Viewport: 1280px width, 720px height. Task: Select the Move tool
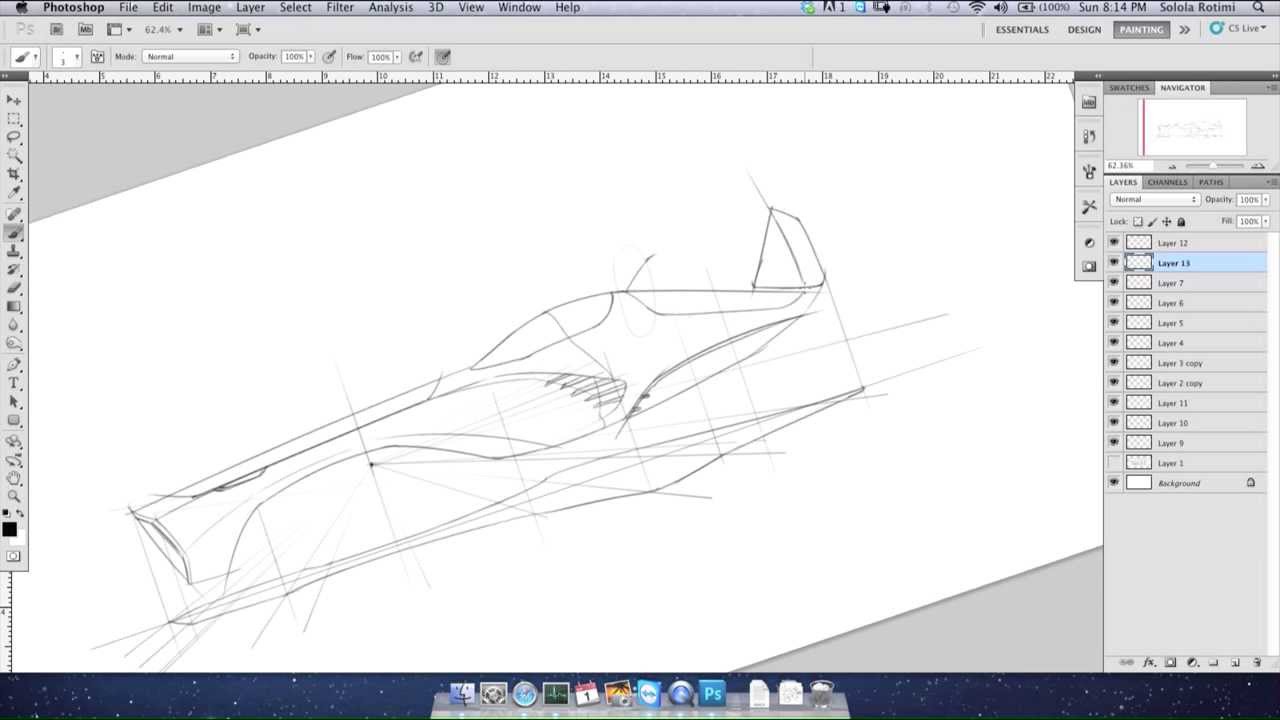click(x=14, y=100)
